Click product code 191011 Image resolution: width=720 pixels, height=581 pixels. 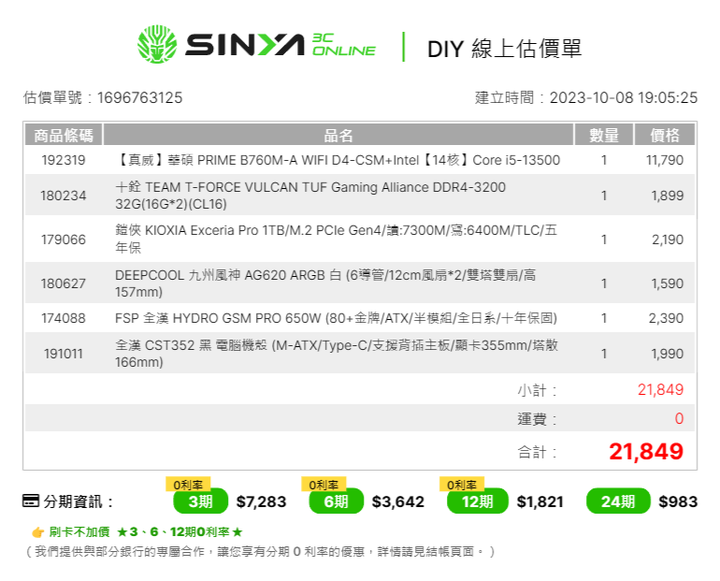click(63, 354)
